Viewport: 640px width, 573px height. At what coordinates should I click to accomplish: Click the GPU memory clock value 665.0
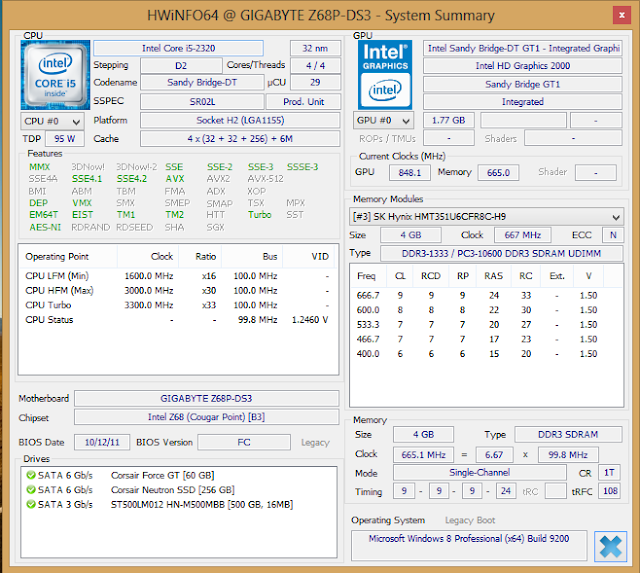tap(498, 173)
